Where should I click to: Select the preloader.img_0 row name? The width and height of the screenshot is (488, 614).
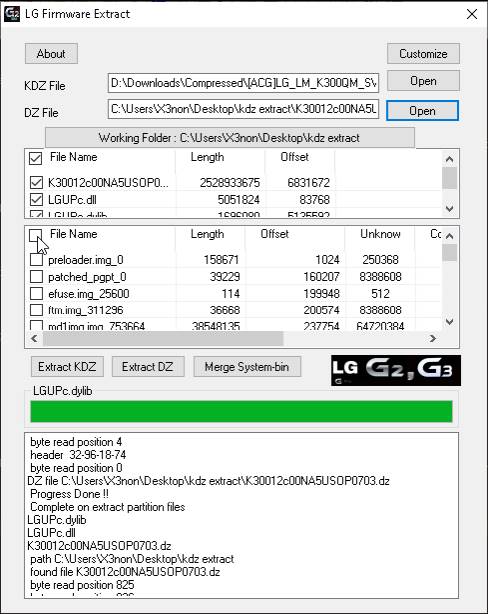[86, 260]
